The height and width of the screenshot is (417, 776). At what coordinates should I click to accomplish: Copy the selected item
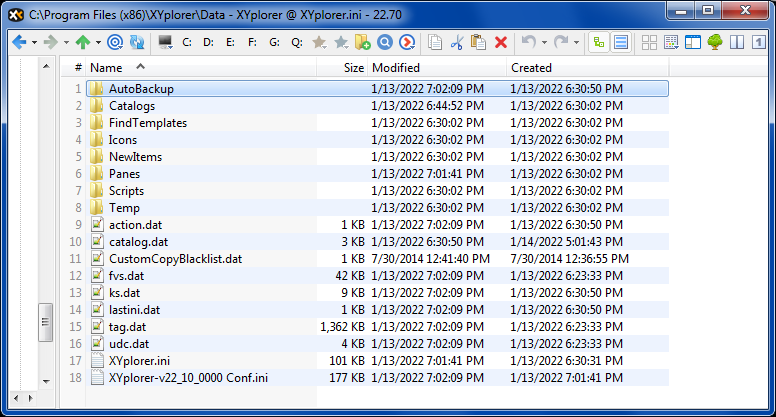435,42
